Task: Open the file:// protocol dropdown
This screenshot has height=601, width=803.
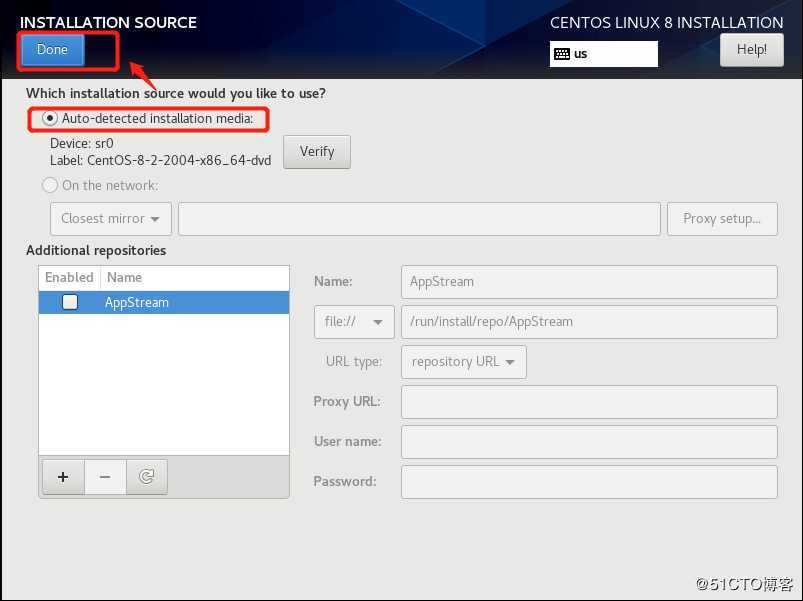Action: [x=354, y=322]
